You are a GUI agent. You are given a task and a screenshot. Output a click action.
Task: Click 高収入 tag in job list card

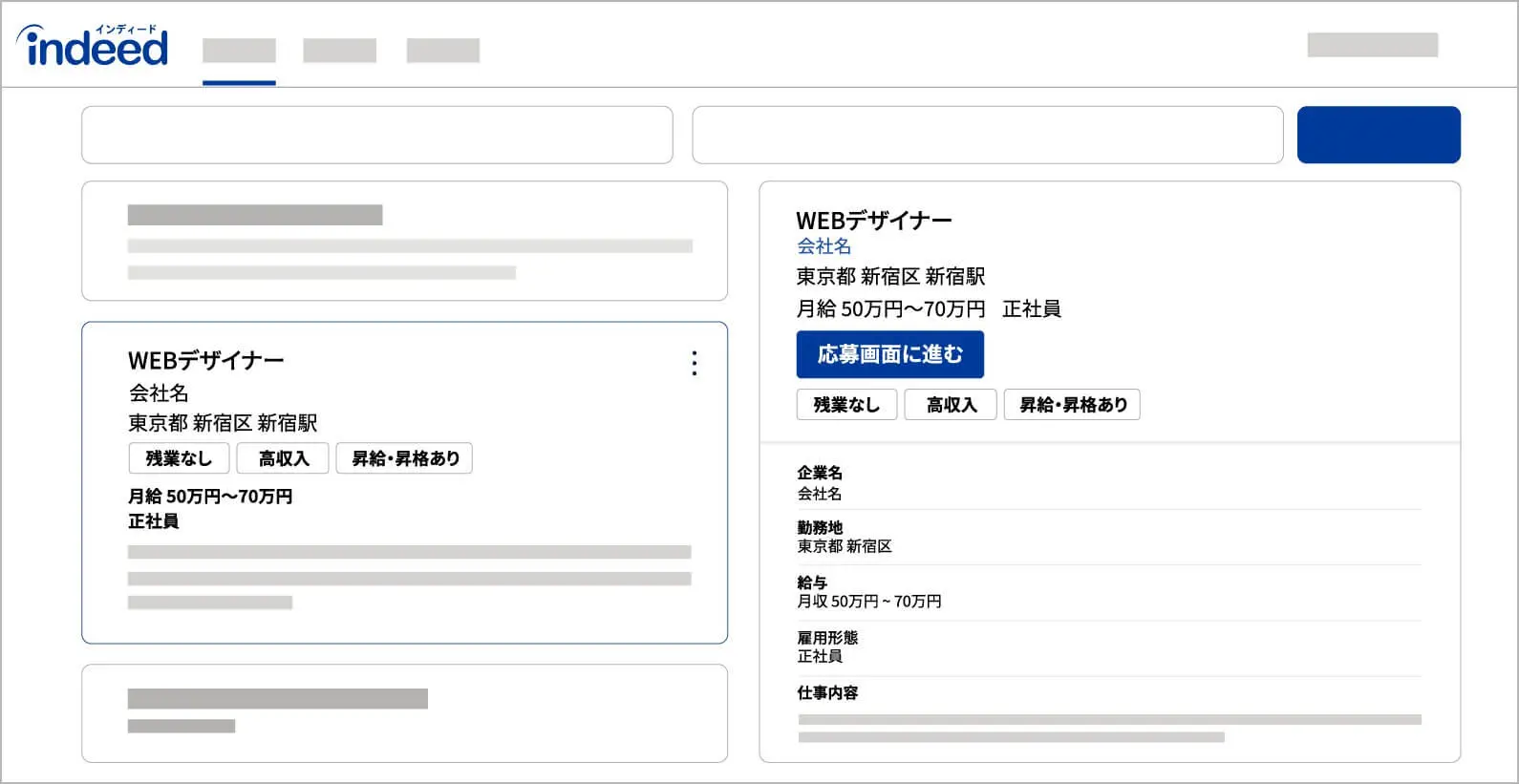(x=284, y=458)
